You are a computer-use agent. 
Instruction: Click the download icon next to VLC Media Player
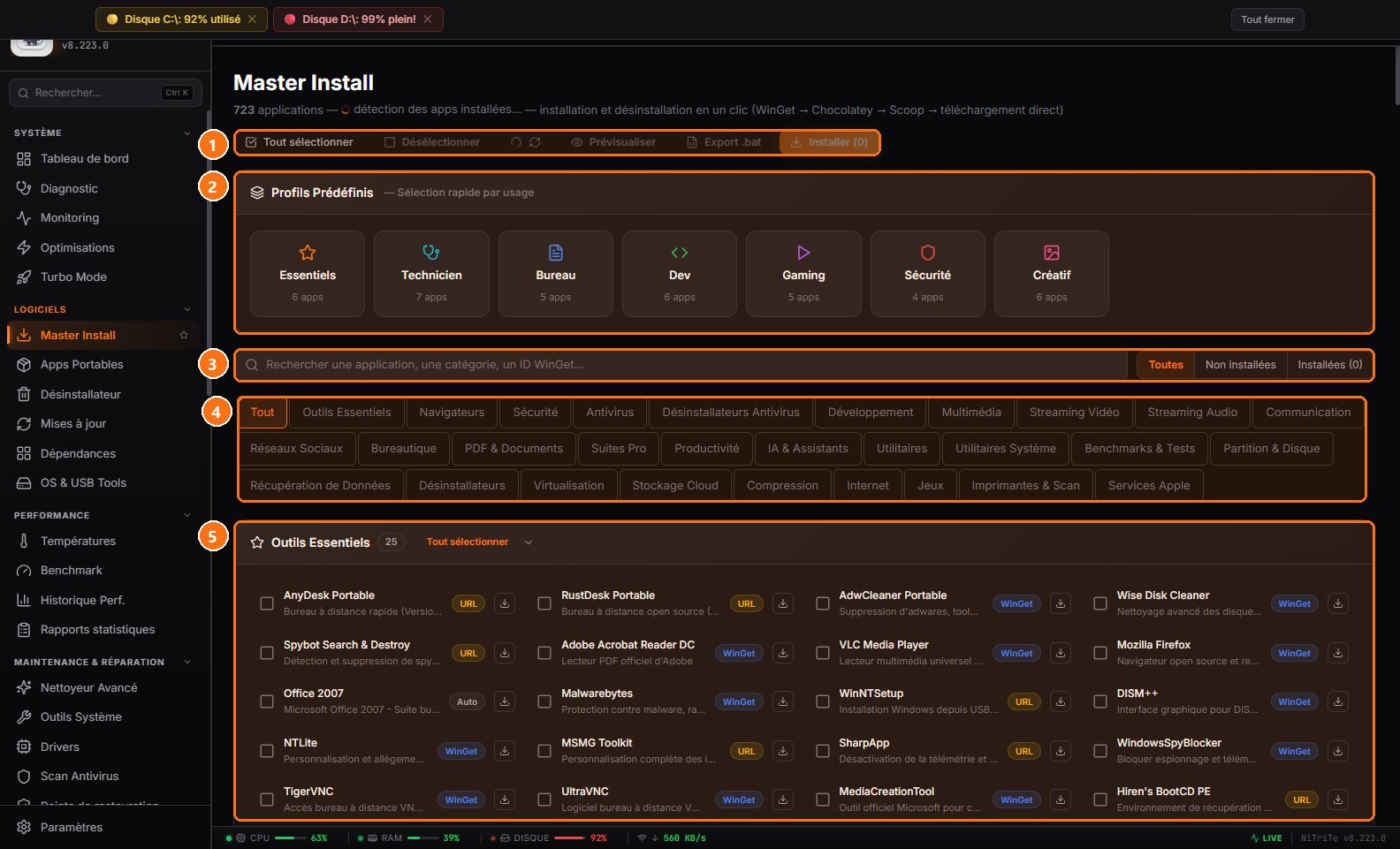pos(1061,653)
